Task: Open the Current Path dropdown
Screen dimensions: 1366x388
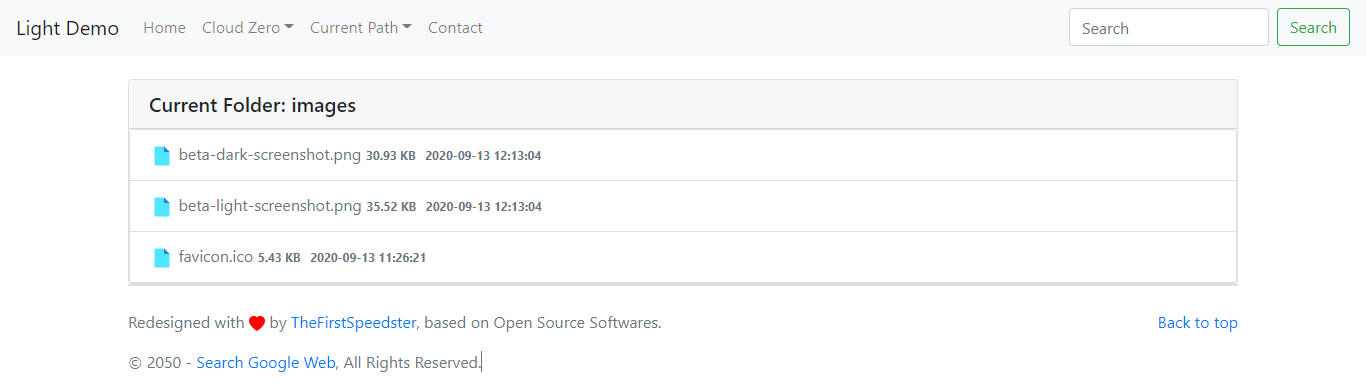Action: 361,28
